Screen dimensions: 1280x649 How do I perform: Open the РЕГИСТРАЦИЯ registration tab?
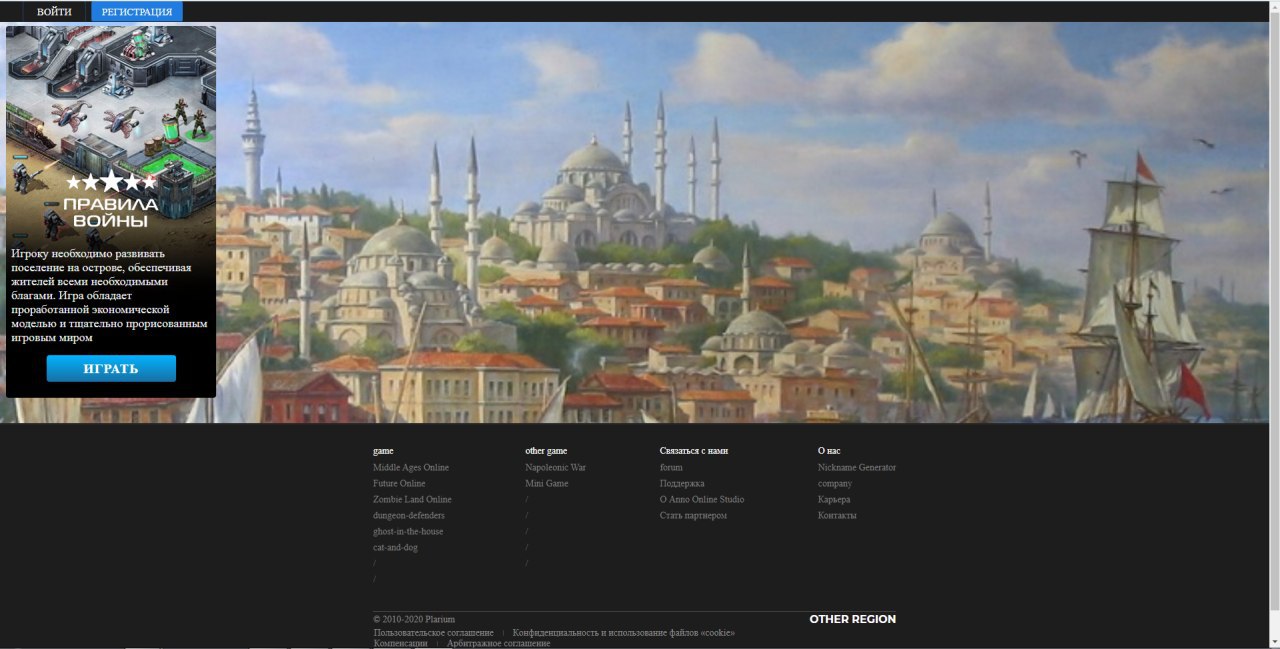[x=137, y=12]
